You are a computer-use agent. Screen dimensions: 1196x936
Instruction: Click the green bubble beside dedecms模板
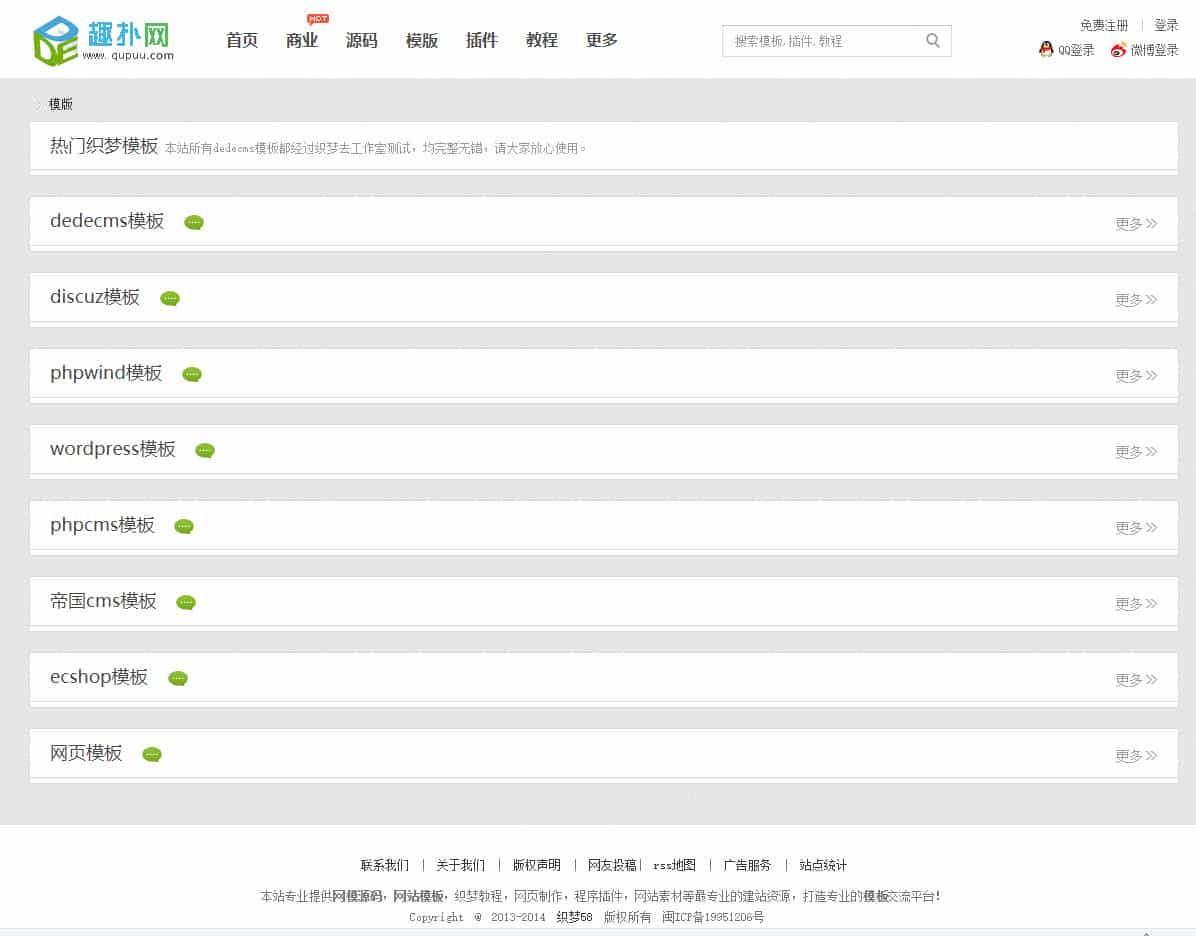point(194,222)
